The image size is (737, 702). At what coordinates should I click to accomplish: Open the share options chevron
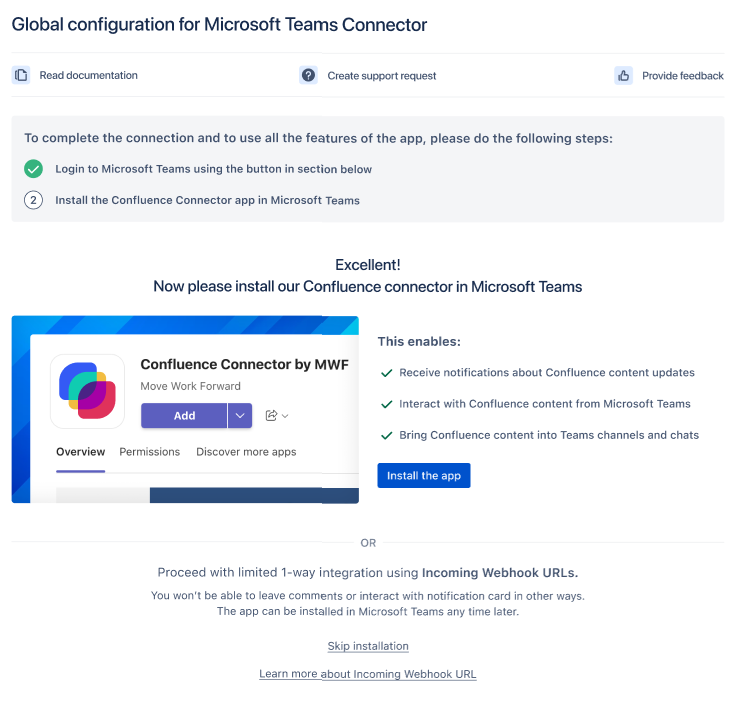click(x=285, y=416)
